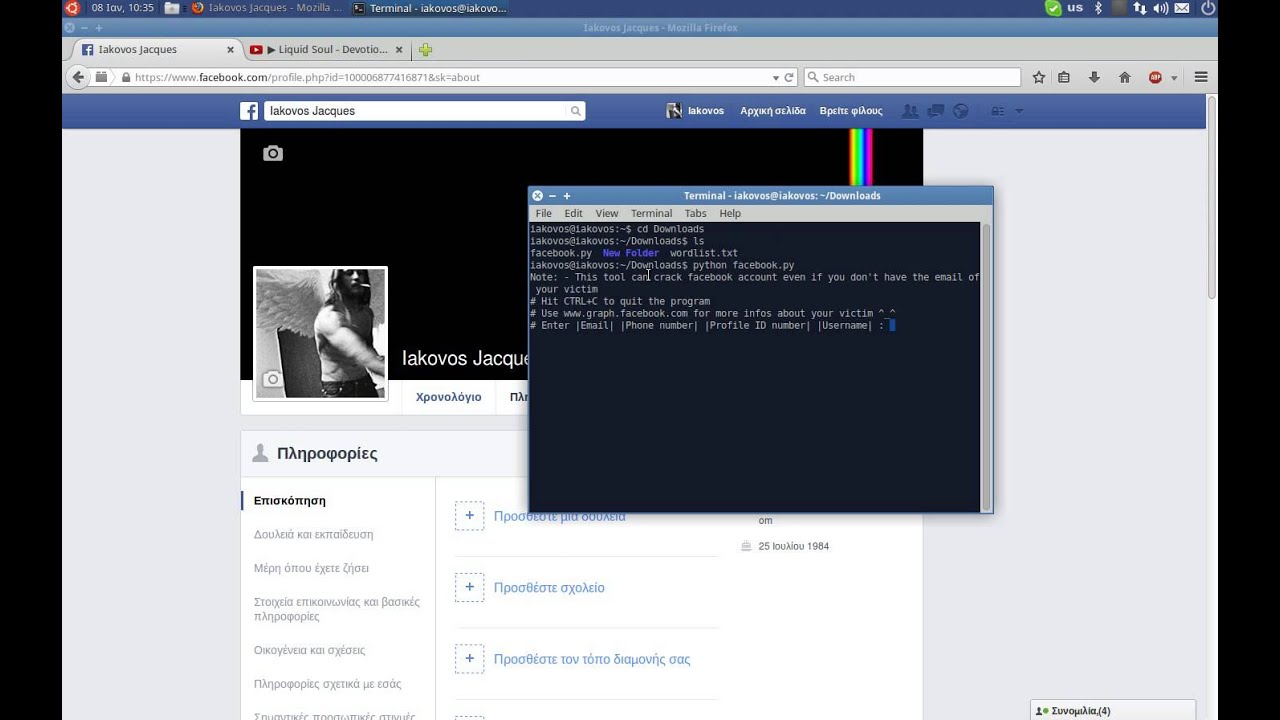Select 'Μέρη όπου έχετε ζήσει' in sidebar
The height and width of the screenshot is (720, 1280).
pos(312,568)
